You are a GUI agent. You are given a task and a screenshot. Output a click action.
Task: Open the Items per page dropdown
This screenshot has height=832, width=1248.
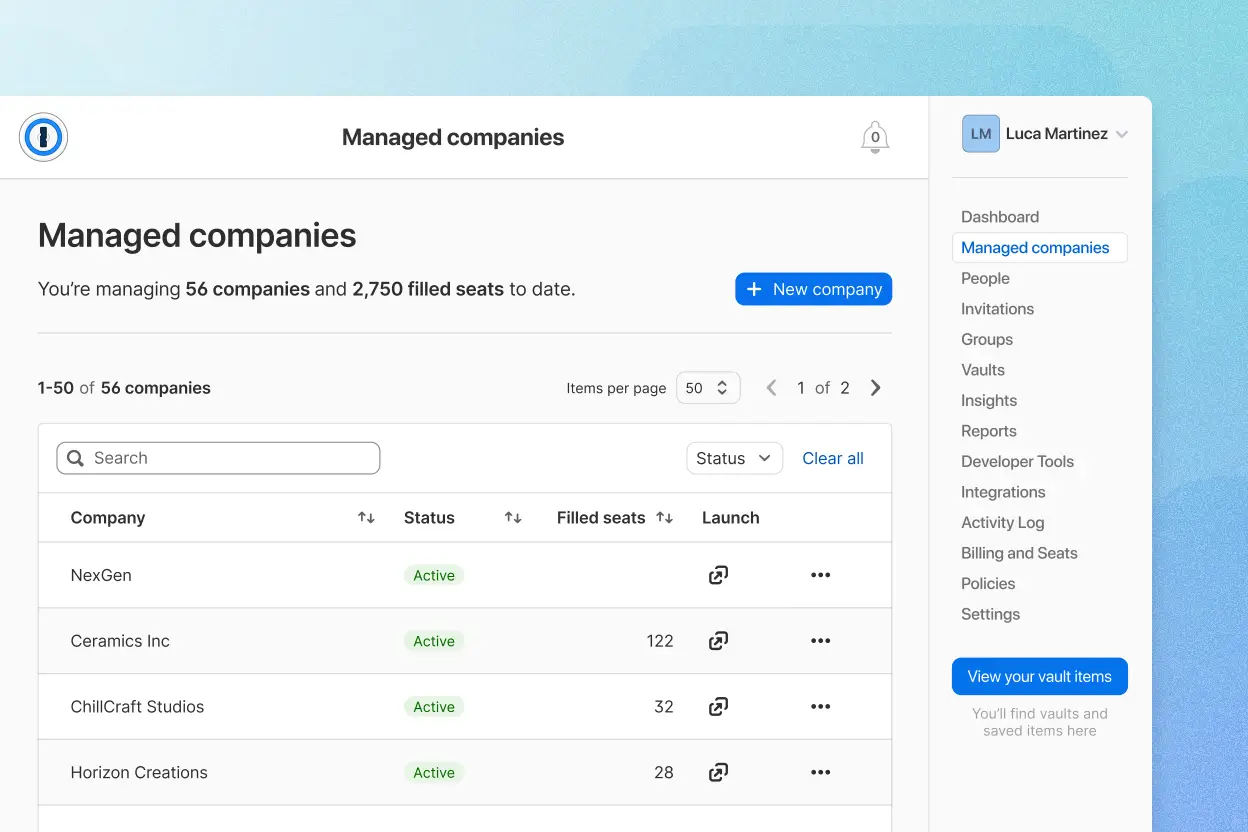pyautogui.click(x=708, y=388)
